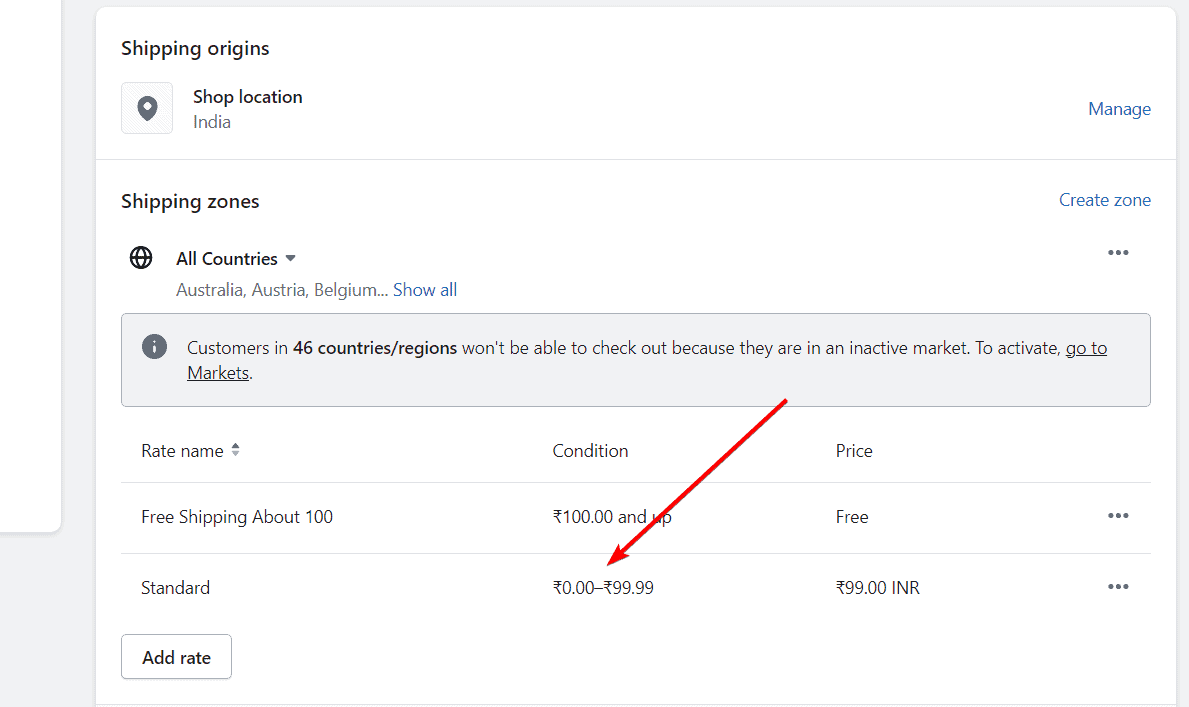The height and width of the screenshot is (707, 1189).
Task: Open options menu for Standard rate
Action: tap(1118, 587)
